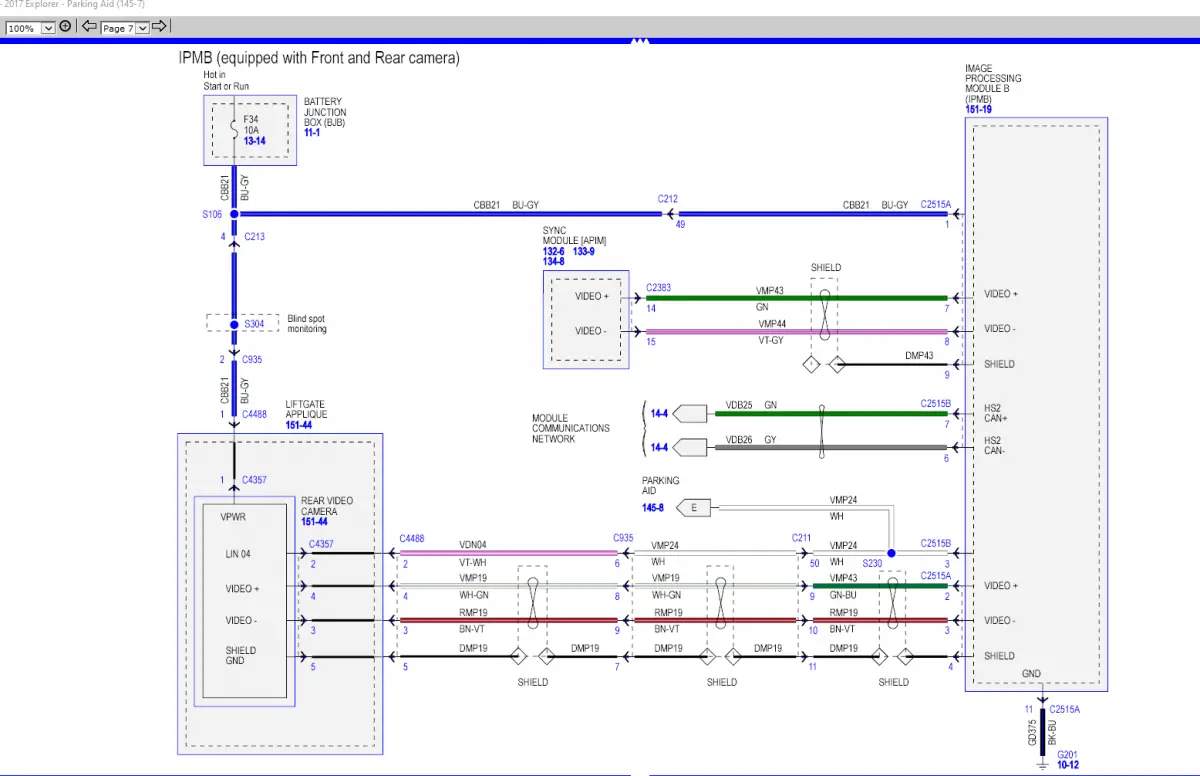The height and width of the screenshot is (776, 1200).
Task: Click the diagram title IPMB heading
Action: click(319, 58)
